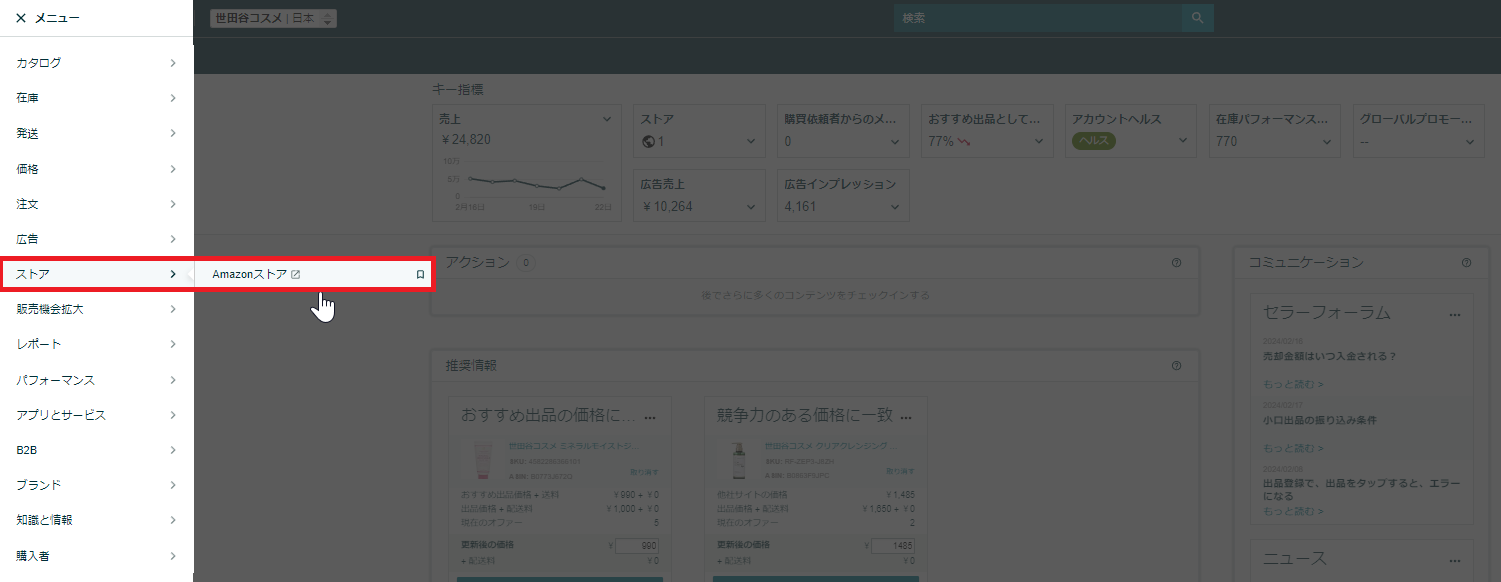
Task: Open the セラーフォーラム ellipsis menu
Action: coord(1455,314)
